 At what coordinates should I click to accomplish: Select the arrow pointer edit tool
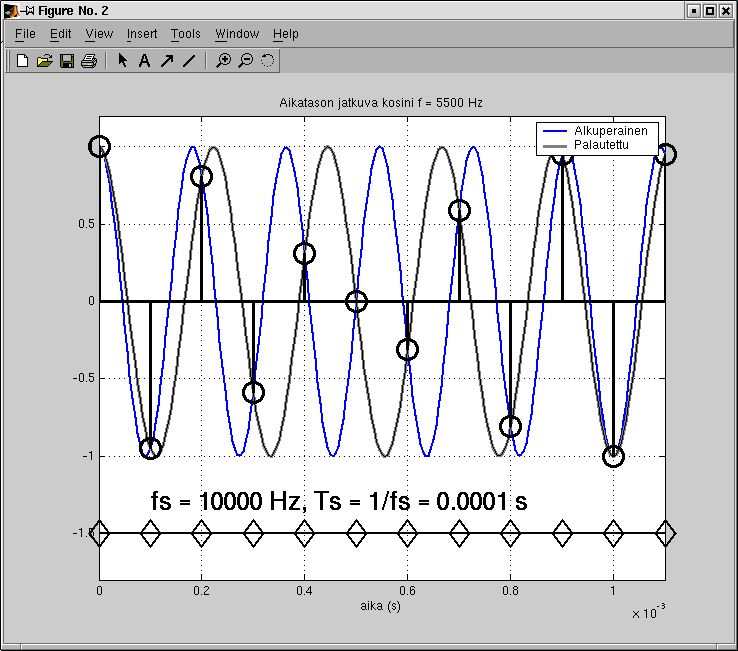coord(122,61)
